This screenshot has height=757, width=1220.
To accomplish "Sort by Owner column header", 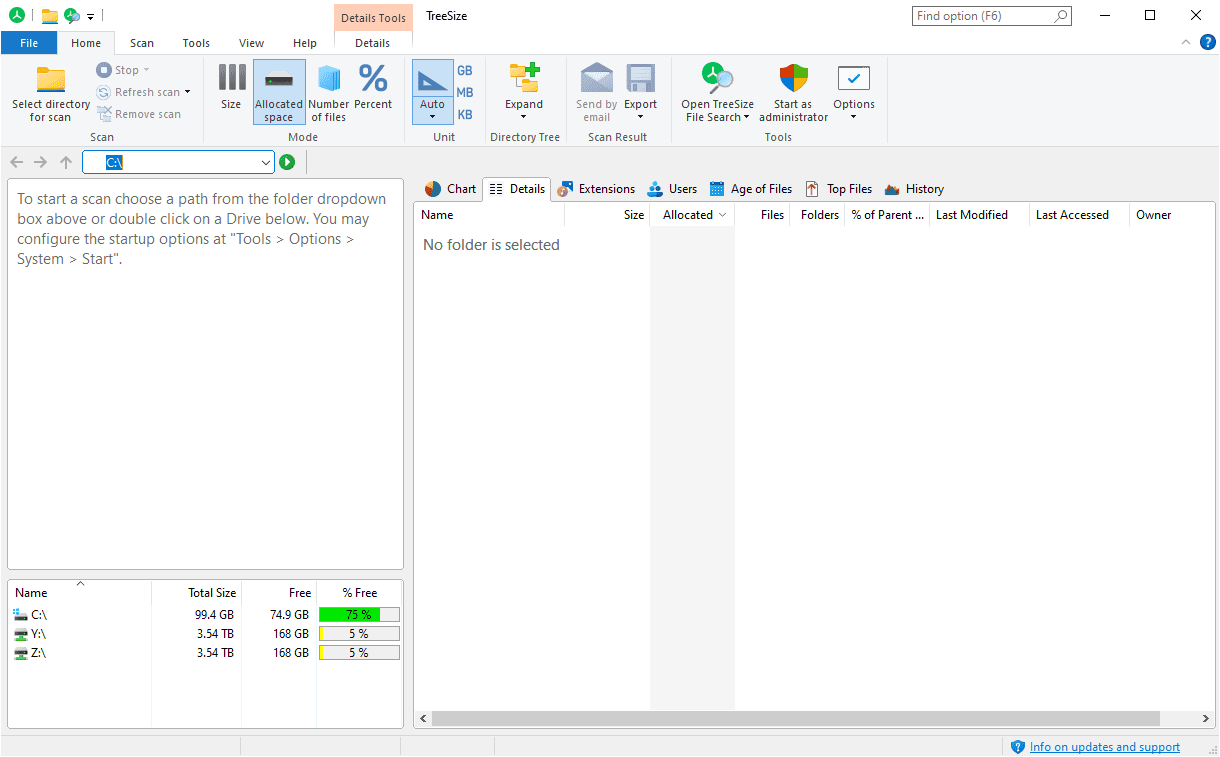I will (x=1173, y=215).
